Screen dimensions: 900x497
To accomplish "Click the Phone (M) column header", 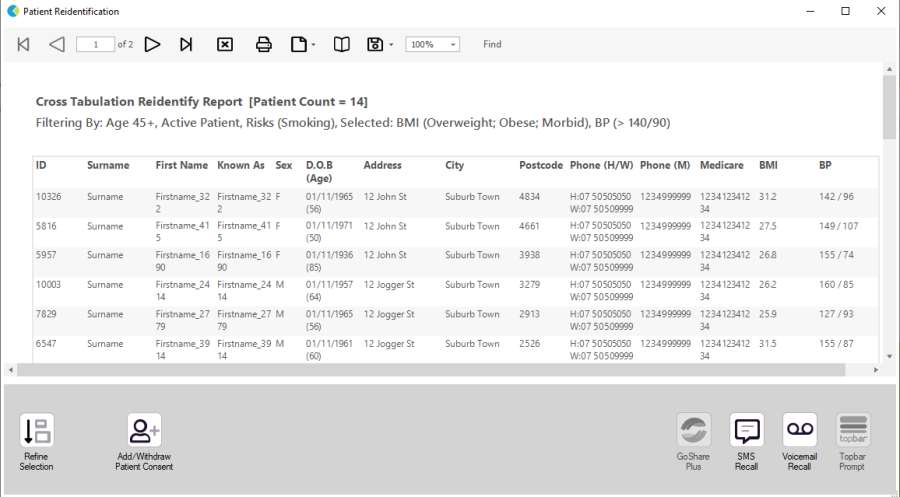I will pyautogui.click(x=665, y=165).
